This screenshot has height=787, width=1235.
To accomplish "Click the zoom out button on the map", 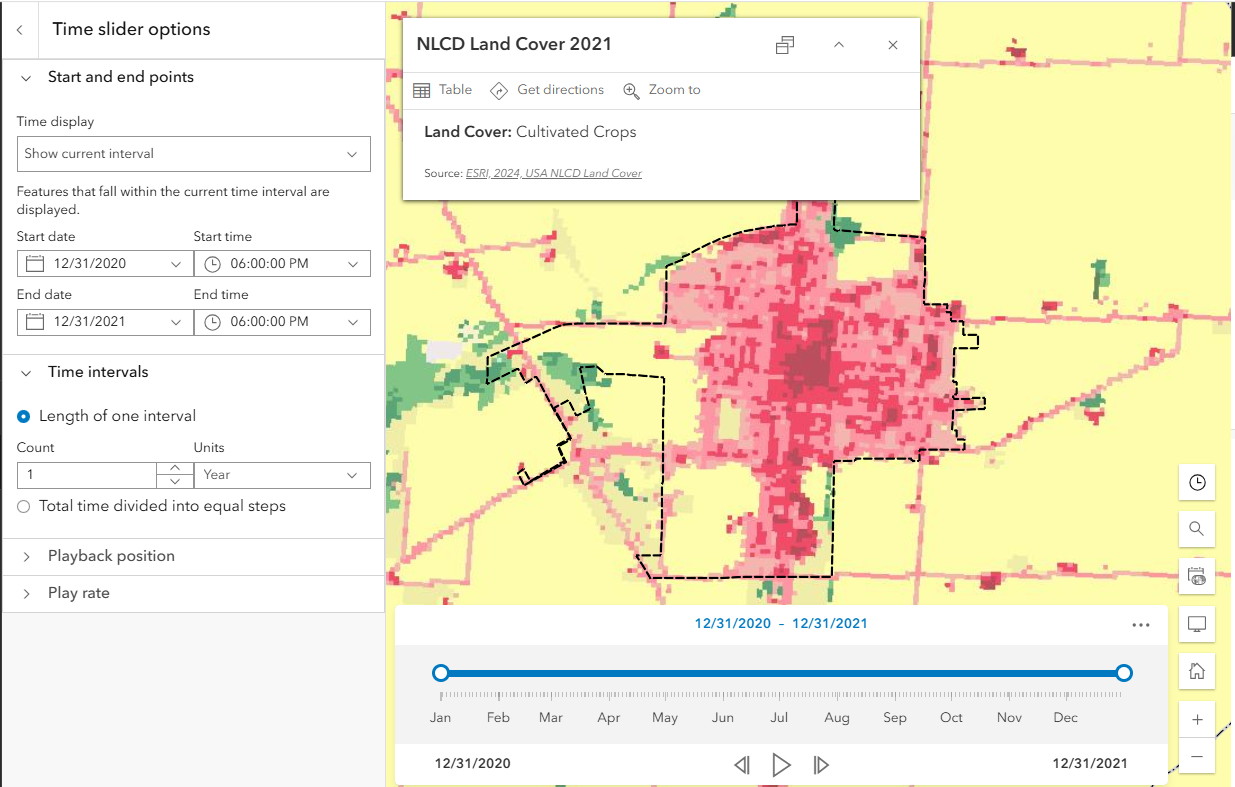I will tap(1197, 756).
